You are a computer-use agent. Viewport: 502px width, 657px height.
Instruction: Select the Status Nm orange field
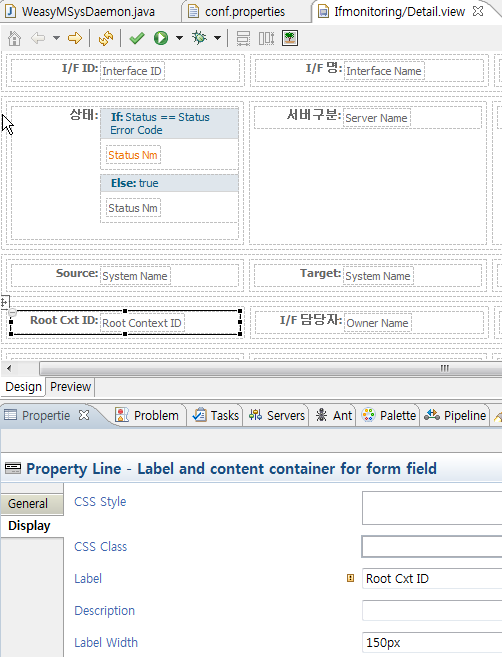pyautogui.click(x=133, y=155)
